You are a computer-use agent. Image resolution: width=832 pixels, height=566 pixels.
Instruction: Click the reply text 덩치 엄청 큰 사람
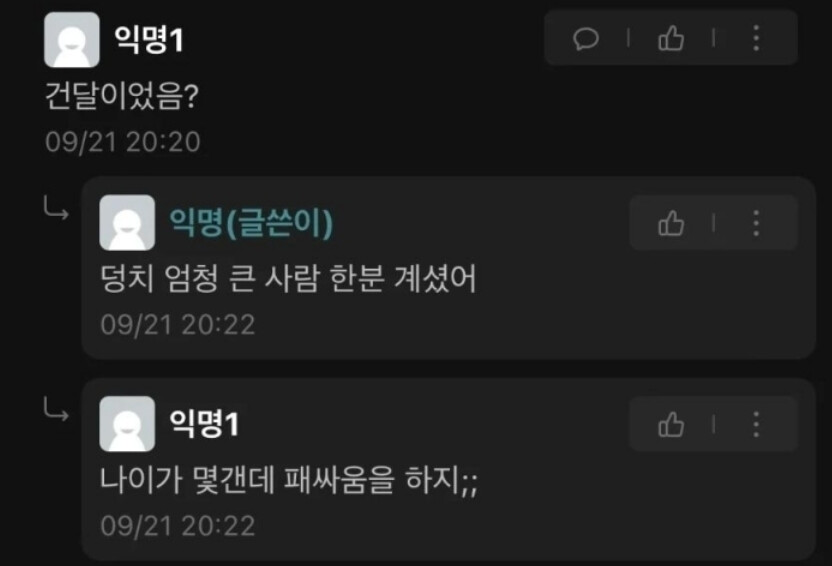[x=210, y=278]
